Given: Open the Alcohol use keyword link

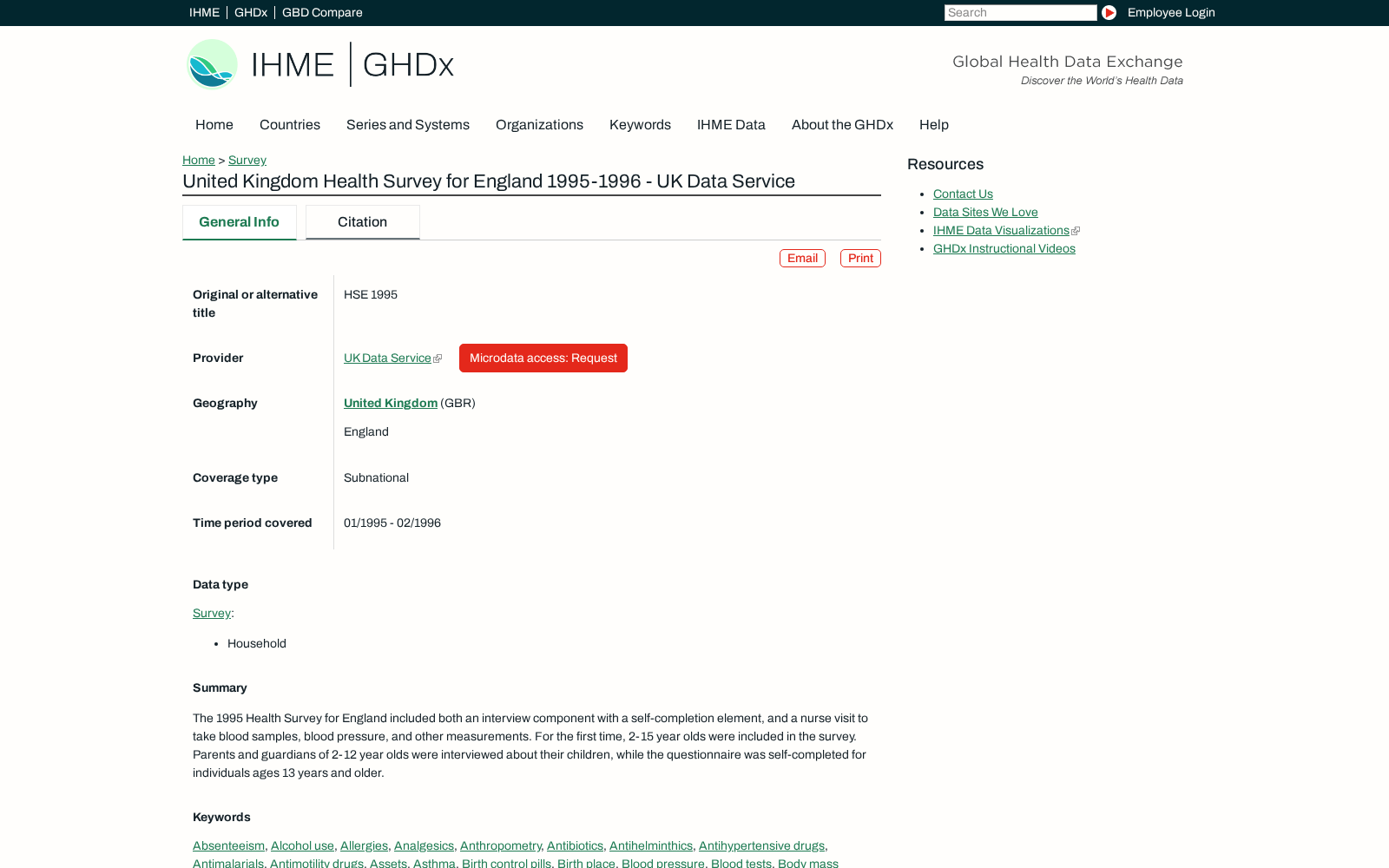Looking at the screenshot, I should [x=302, y=845].
